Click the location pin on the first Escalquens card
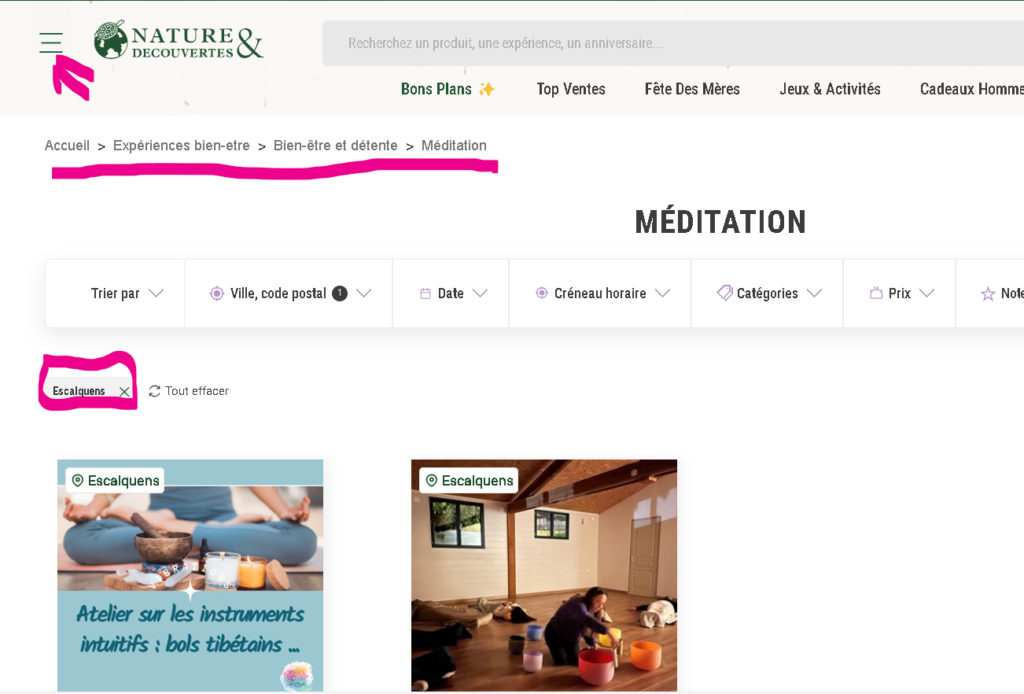1024x694 pixels. click(x=78, y=481)
